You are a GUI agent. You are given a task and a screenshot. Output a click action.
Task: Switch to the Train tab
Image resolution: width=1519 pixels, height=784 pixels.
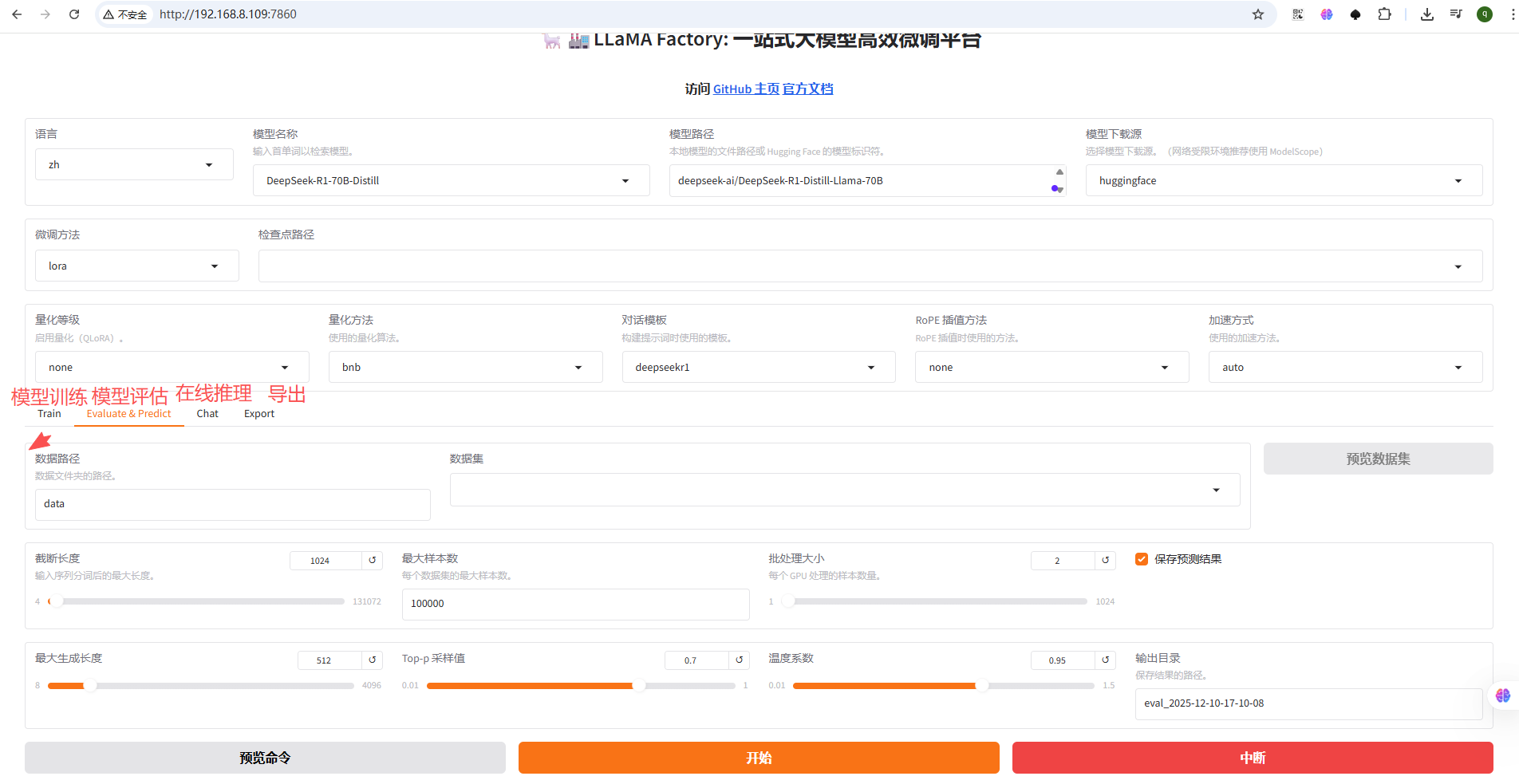point(49,413)
